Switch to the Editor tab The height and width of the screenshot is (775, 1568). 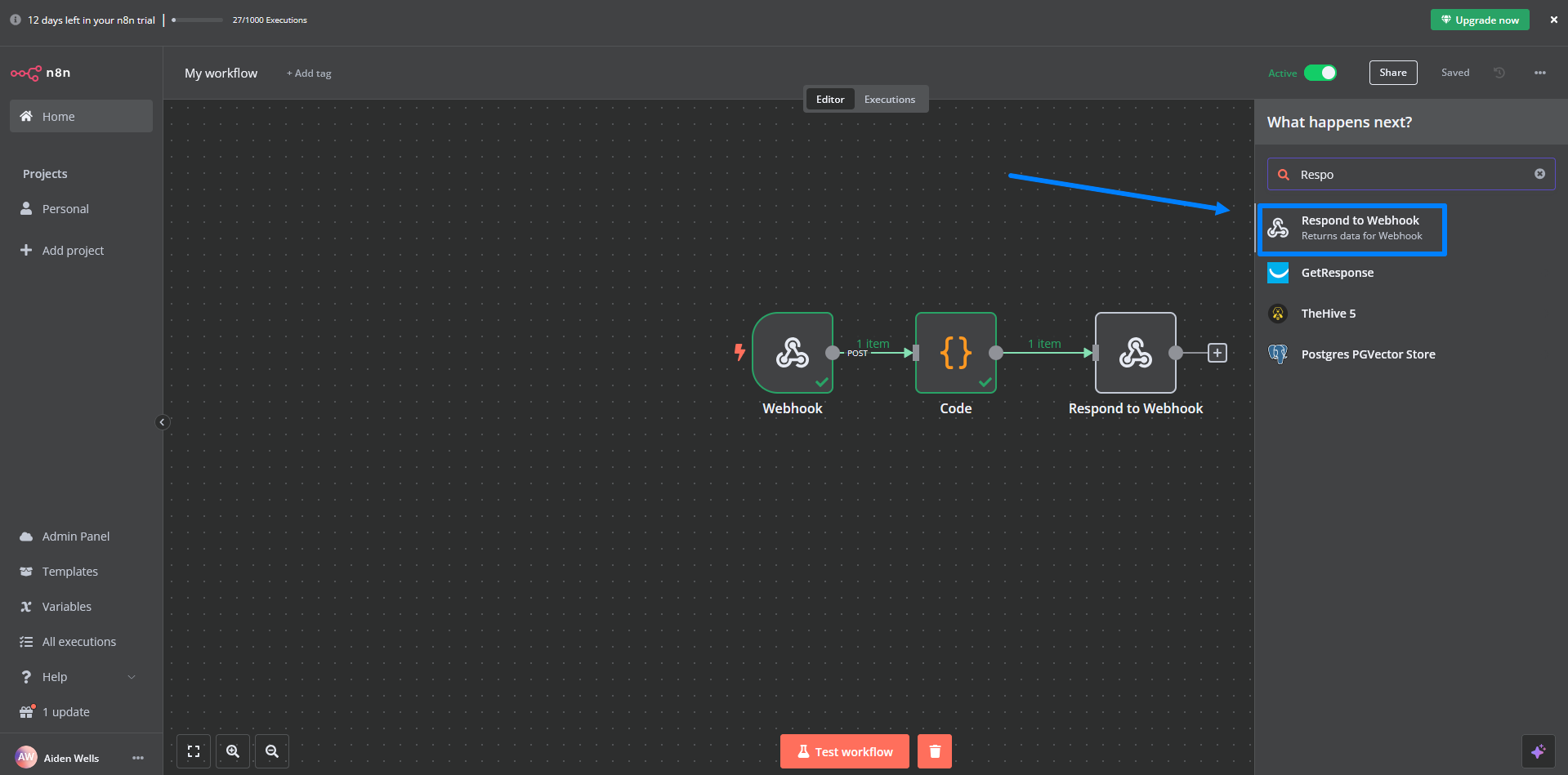[x=830, y=99]
